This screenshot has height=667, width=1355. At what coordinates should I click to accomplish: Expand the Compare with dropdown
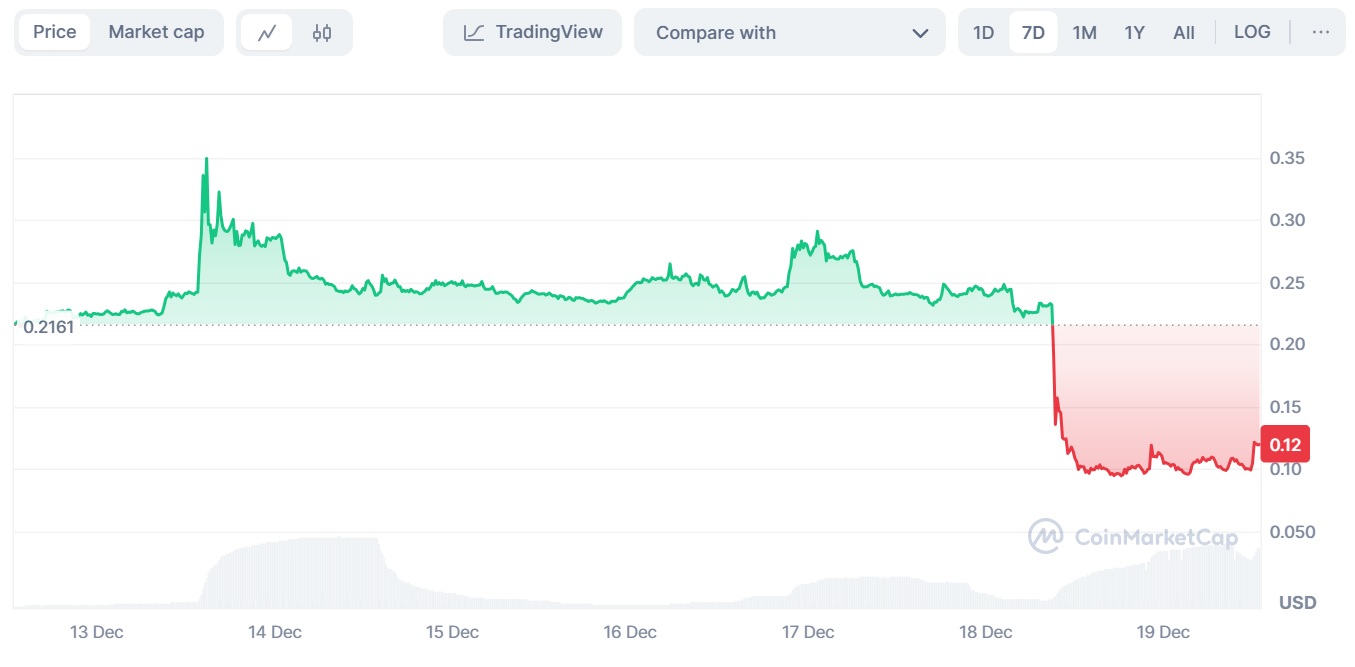(790, 33)
